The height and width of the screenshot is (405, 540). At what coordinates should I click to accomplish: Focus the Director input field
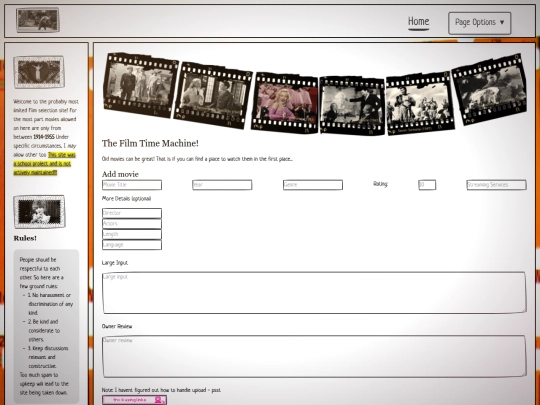coord(132,213)
